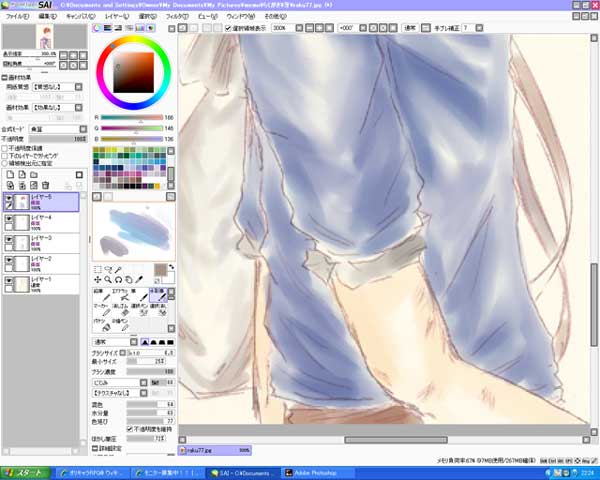Create a new layer folder
The width and height of the screenshot is (600, 480).
(34, 175)
